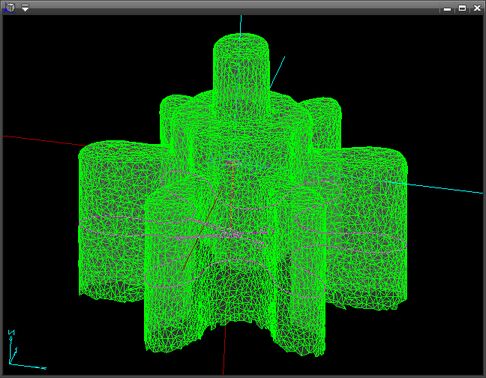
Task: Click the horizontal axis arrow of orientation triad
Action: pyautogui.click(x=28, y=366)
